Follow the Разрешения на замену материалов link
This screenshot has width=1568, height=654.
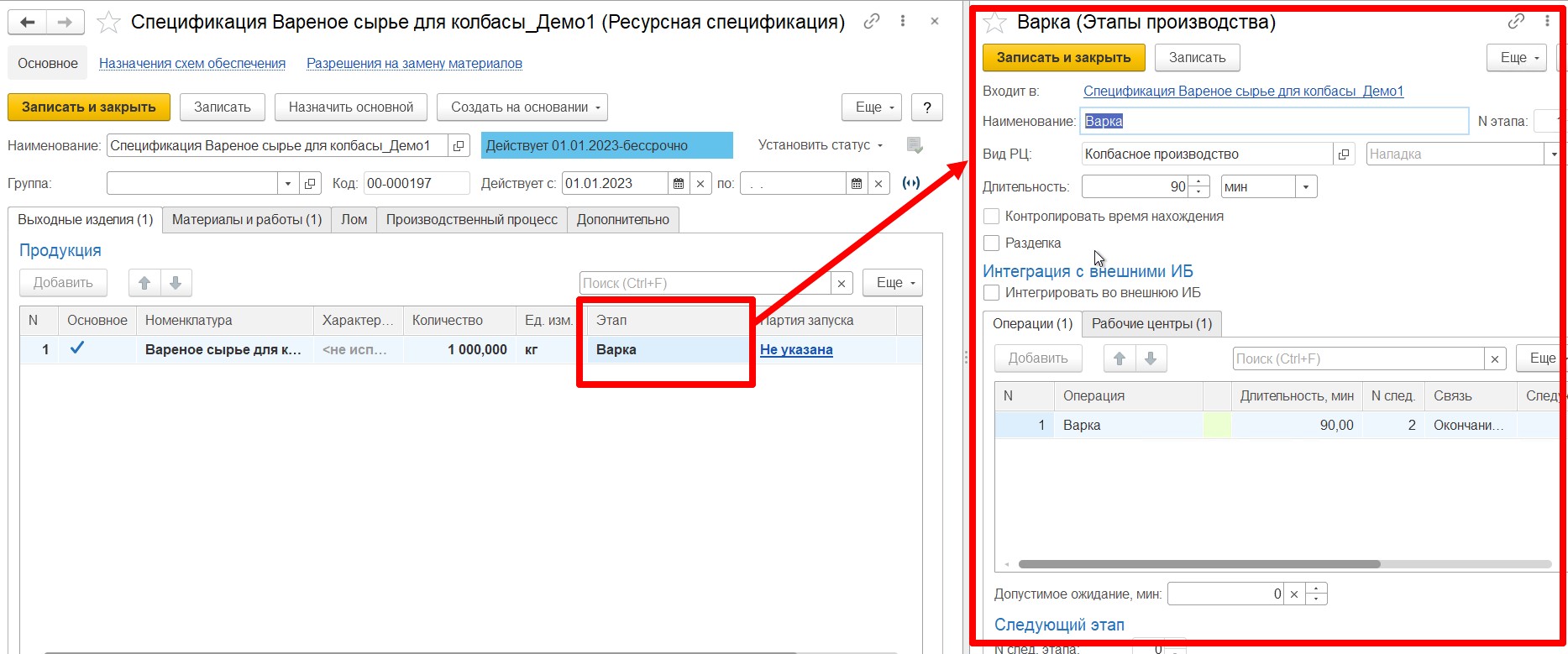point(414,64)
